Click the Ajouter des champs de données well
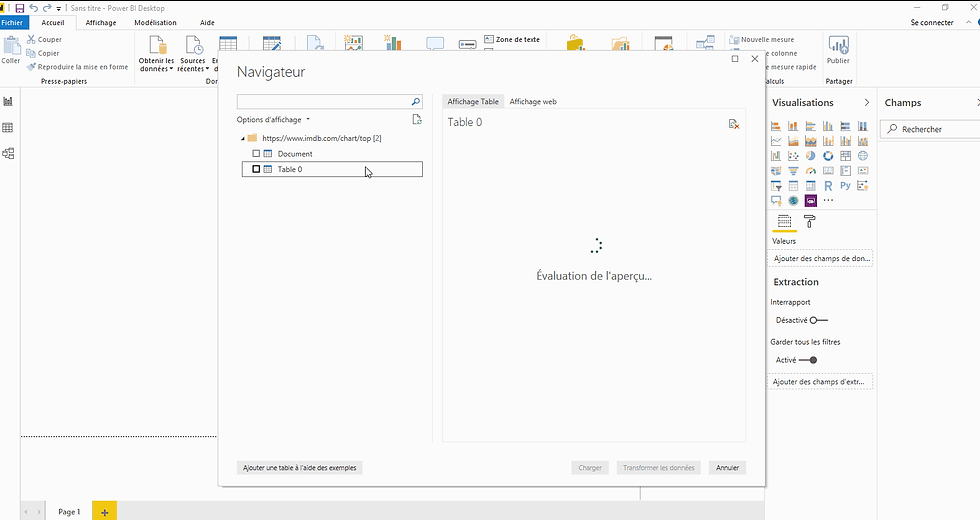The image size is (980, 520). point(820,258)
